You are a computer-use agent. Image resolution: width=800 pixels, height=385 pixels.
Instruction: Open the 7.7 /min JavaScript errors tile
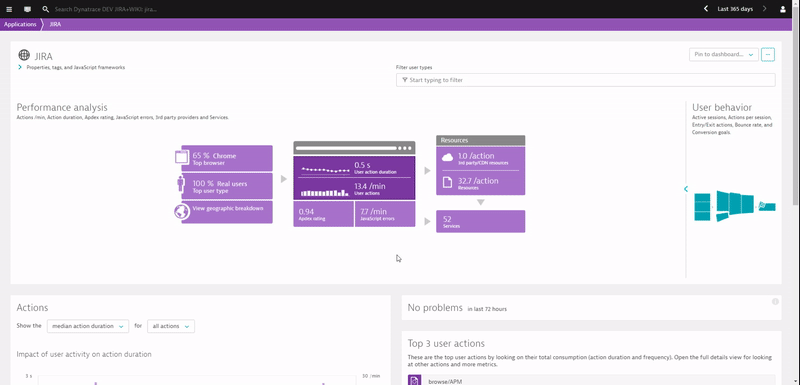[385, 214]
